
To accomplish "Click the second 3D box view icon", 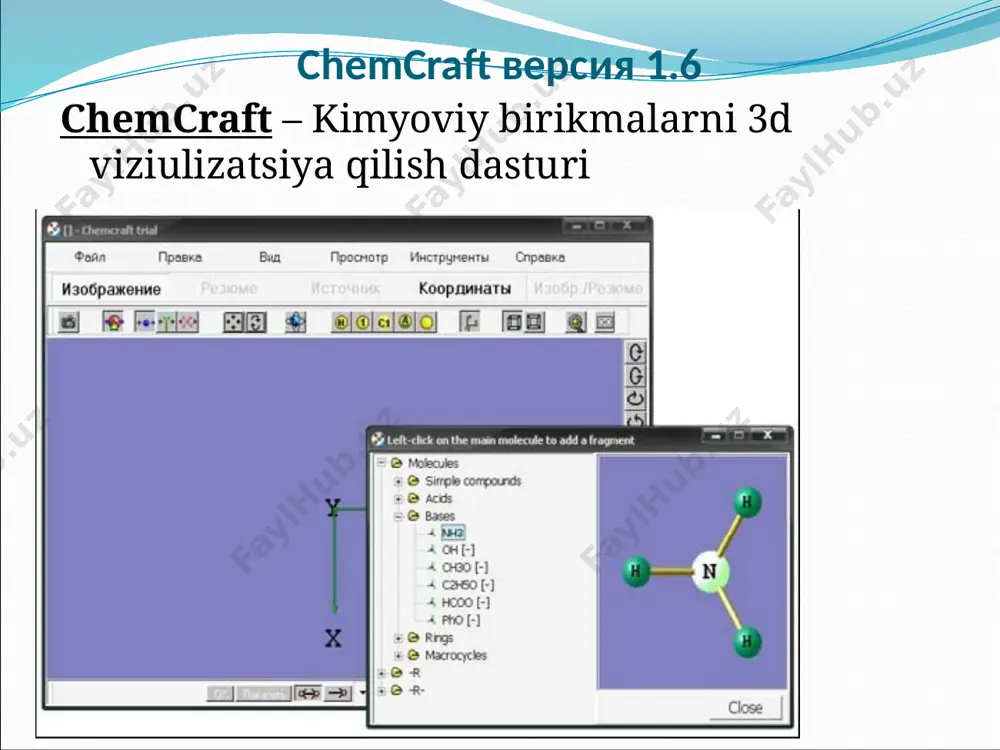I will [534, 322].
